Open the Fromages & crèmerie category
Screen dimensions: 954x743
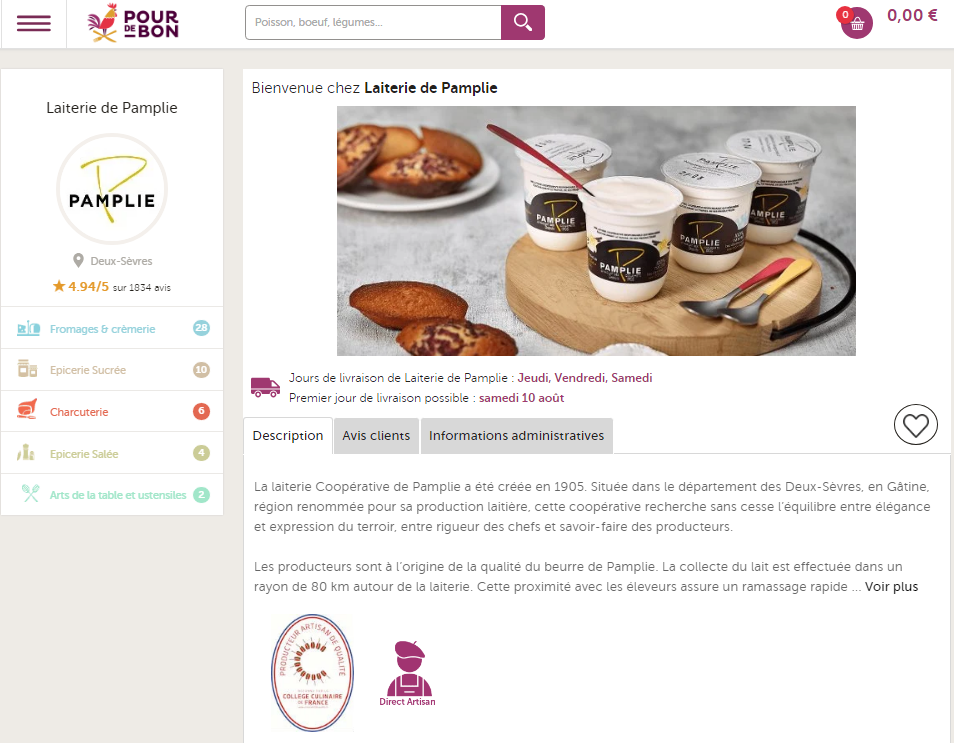[112, 329]
